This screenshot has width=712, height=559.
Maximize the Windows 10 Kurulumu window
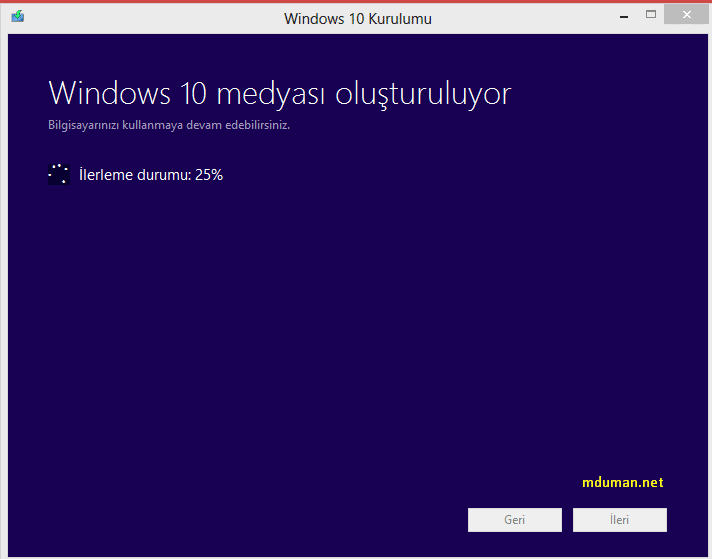[x=651, y=15]
